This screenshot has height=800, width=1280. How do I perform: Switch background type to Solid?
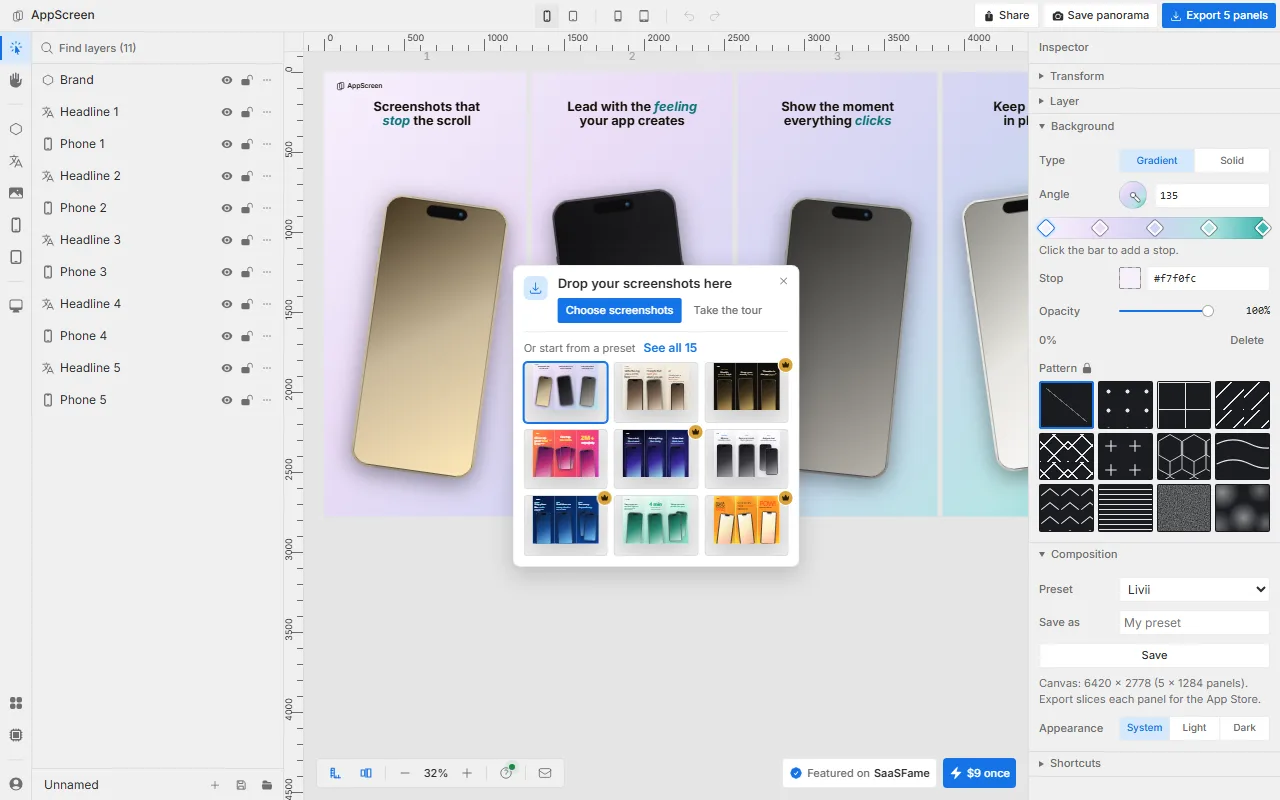1232,160
